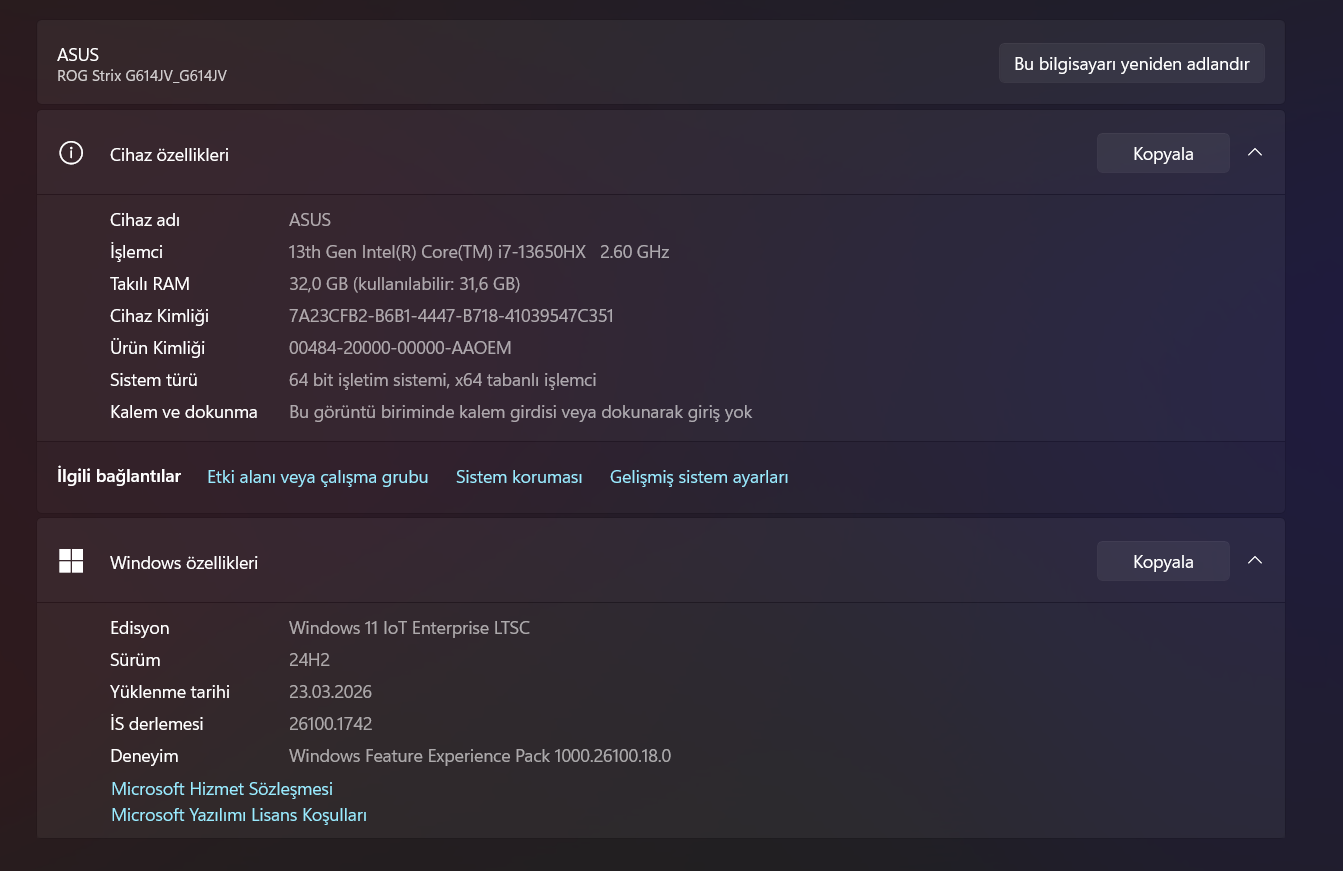
Task: Click the İşlemci label
Action: tap(136, 252)
